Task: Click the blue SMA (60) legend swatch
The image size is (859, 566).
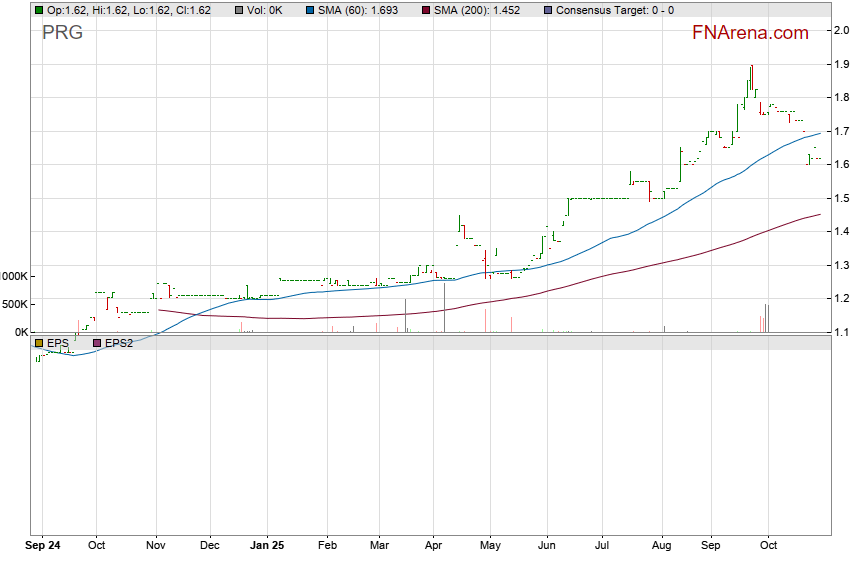Action: click(x=310, y=10)
